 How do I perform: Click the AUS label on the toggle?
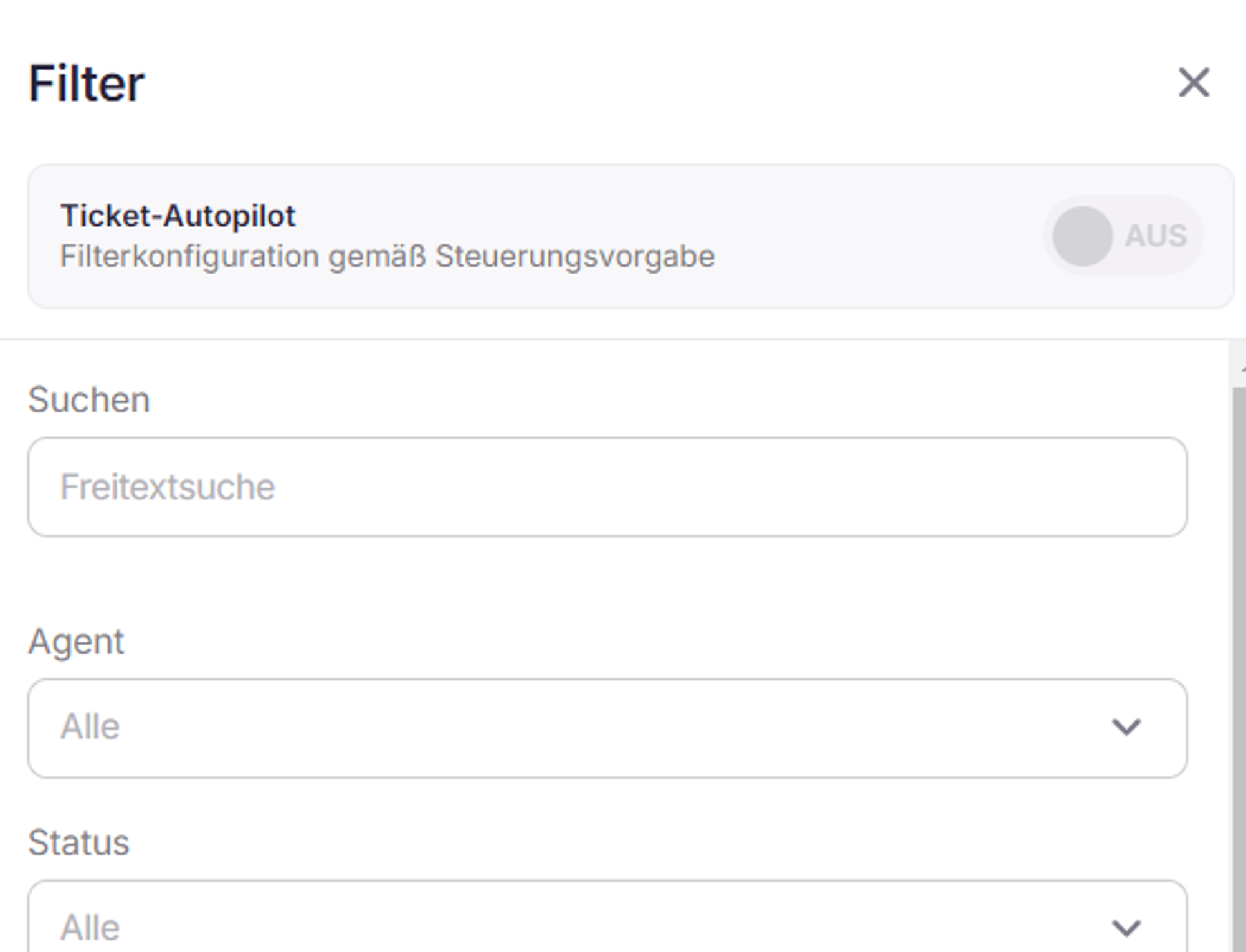coord(1156,236)
